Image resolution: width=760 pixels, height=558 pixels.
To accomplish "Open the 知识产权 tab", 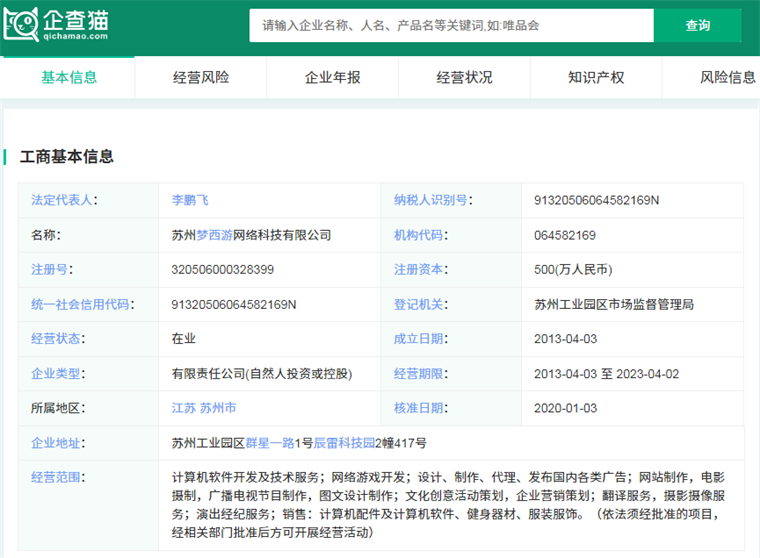I will click(x=596, y=78).
